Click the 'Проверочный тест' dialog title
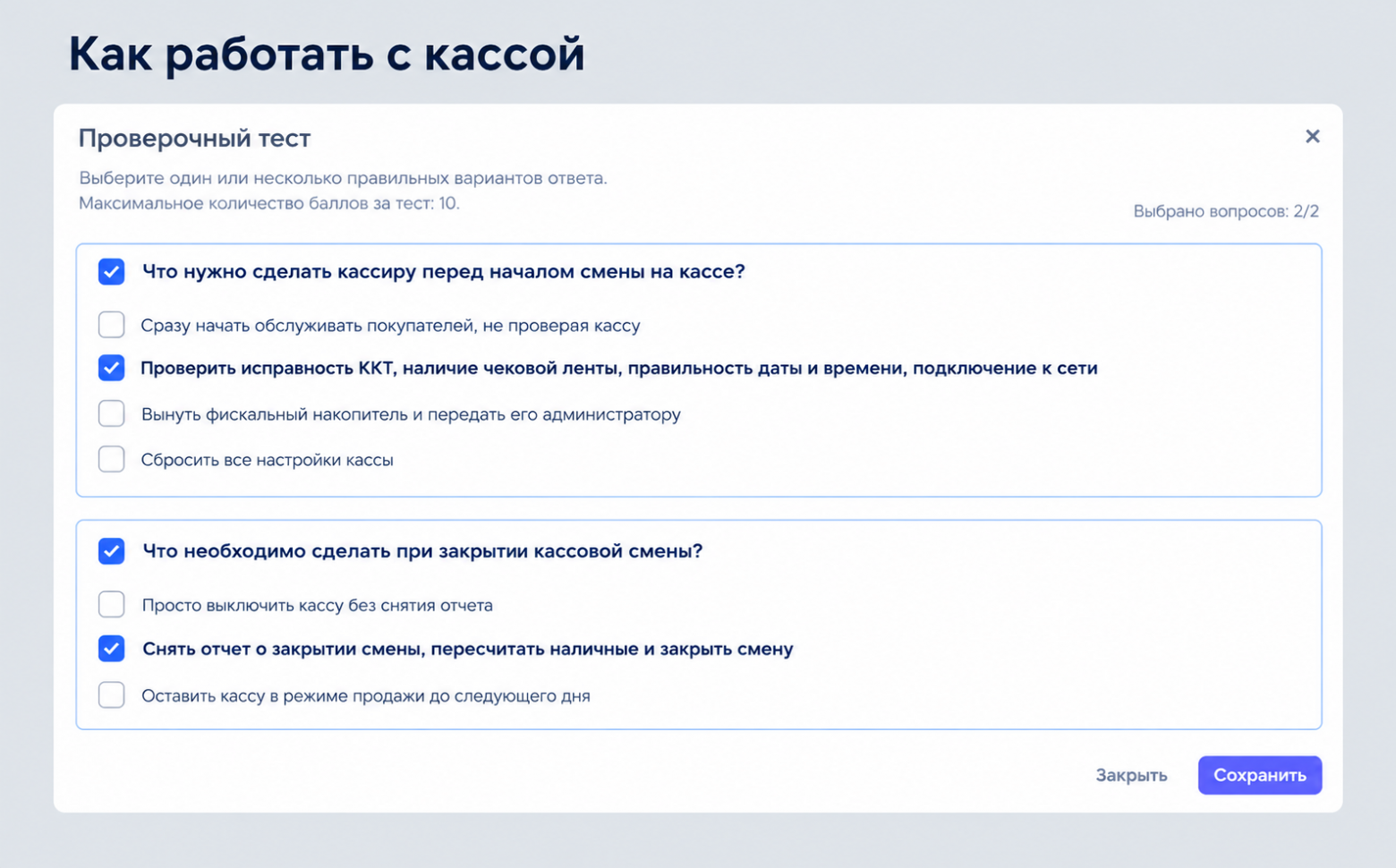This screenshot has height=868, width=1396. coord(195,139)
